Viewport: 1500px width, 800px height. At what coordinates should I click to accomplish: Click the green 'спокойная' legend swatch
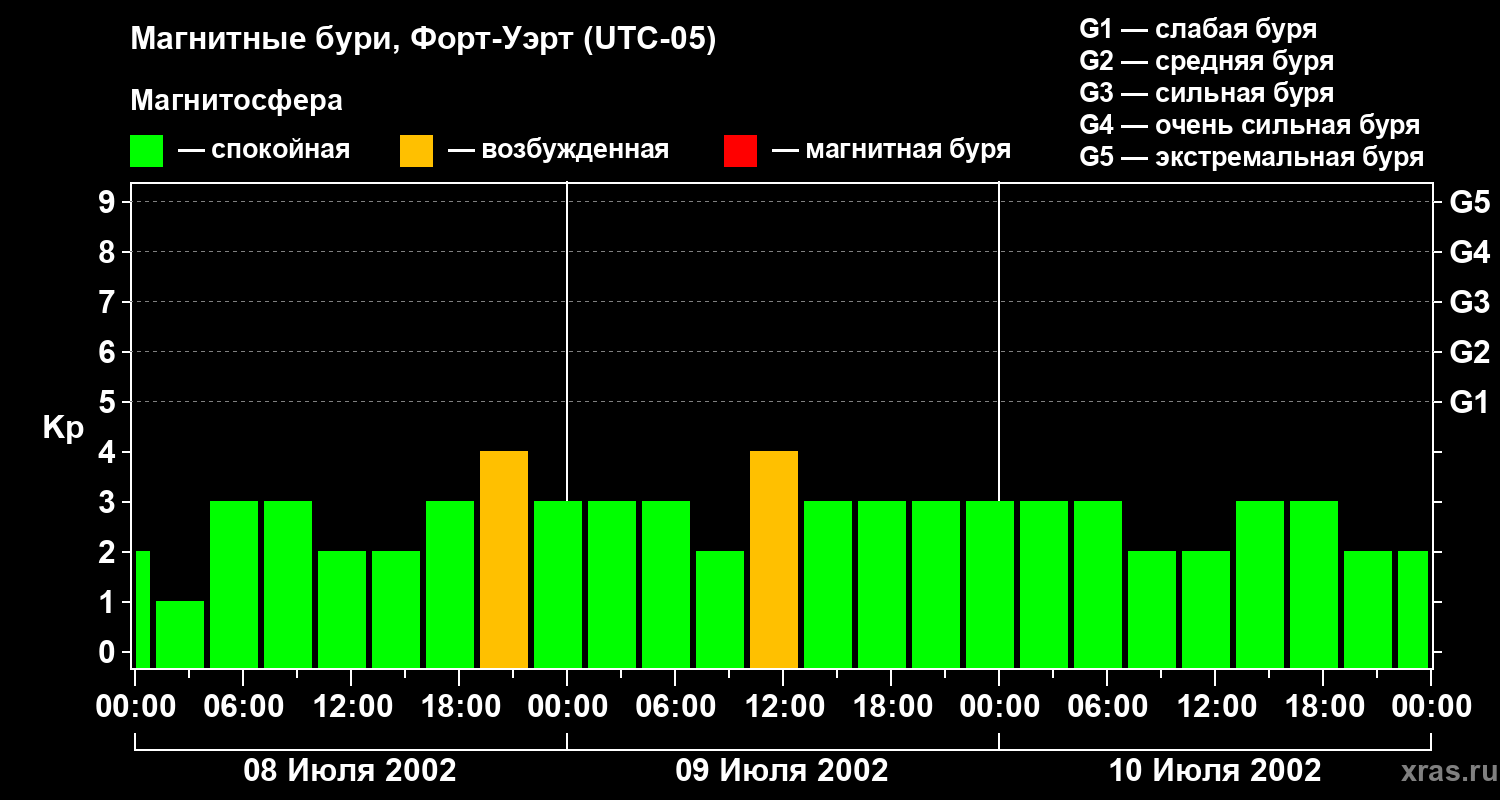(x=146, y=151)
